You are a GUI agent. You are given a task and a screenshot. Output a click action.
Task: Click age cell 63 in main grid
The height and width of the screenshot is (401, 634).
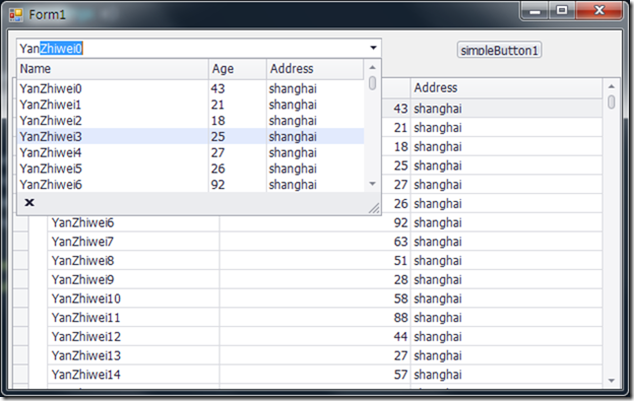(315, 242)
